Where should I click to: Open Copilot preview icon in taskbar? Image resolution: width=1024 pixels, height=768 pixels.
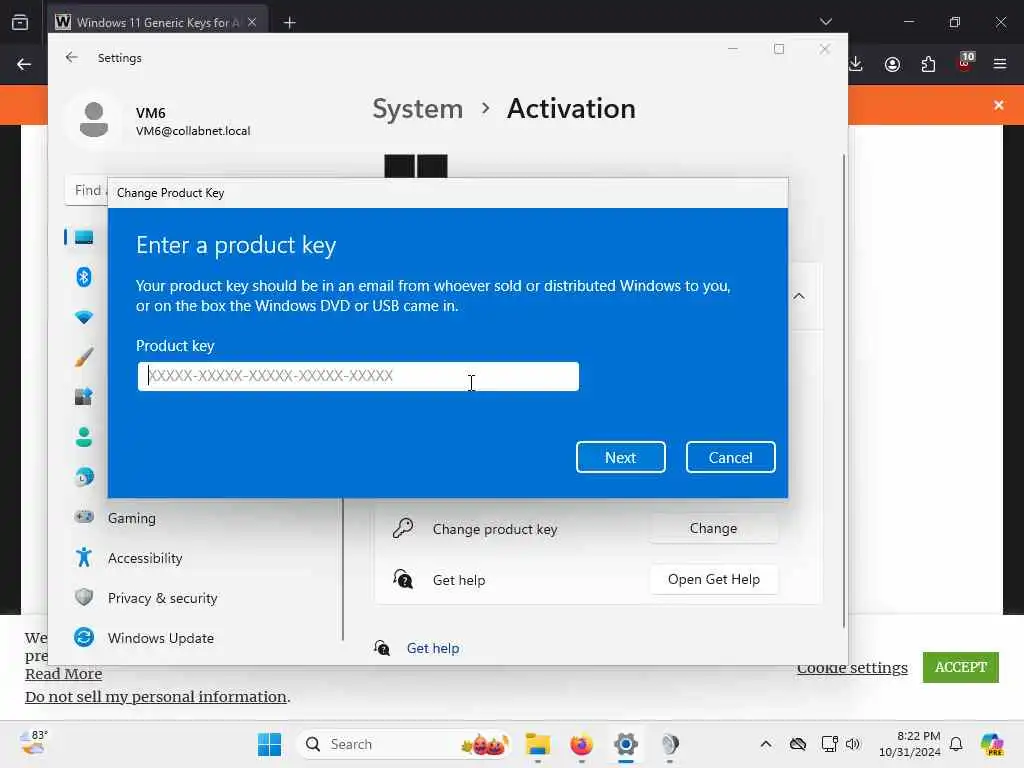992,744
